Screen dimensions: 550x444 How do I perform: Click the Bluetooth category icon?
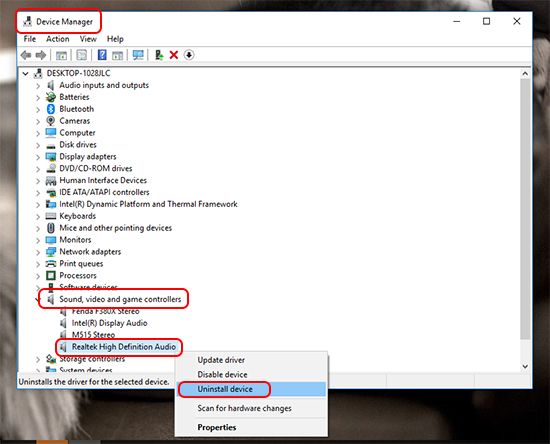click(51, 109)
